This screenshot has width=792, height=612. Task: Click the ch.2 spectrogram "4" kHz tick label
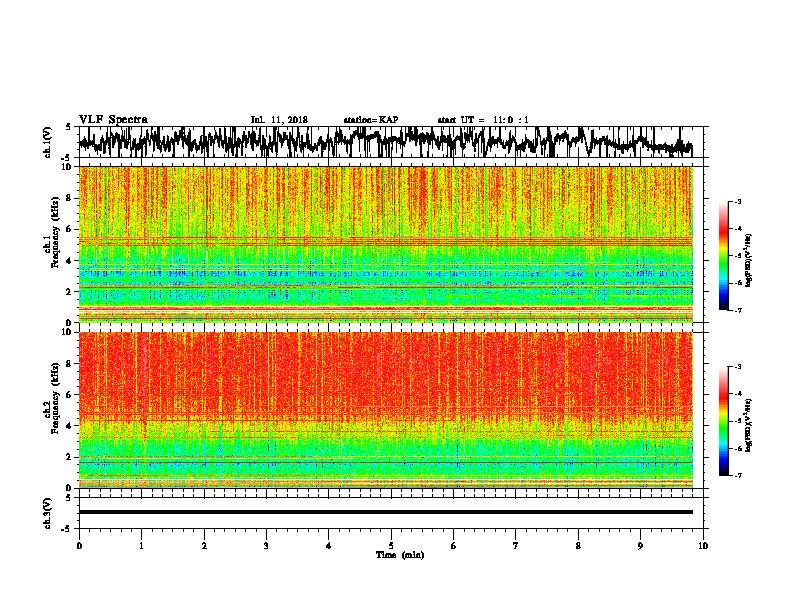[70, 426]
